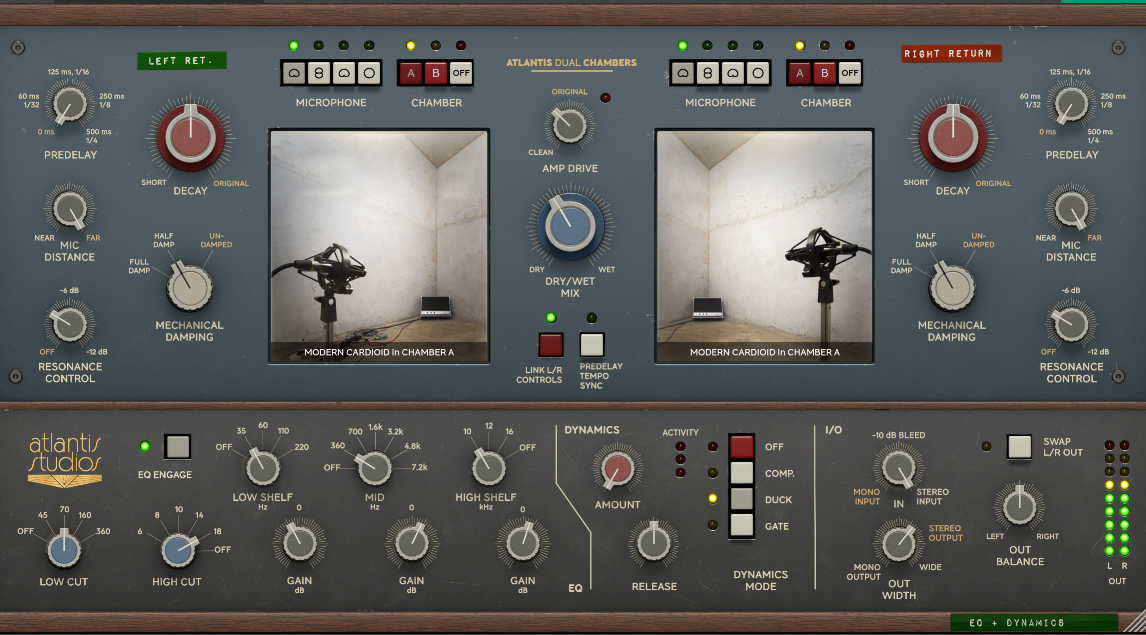This screenshot has width=1146, height=635.
Task: Choose the figure-8 microphone on the right return
Action: pos(708,73)
